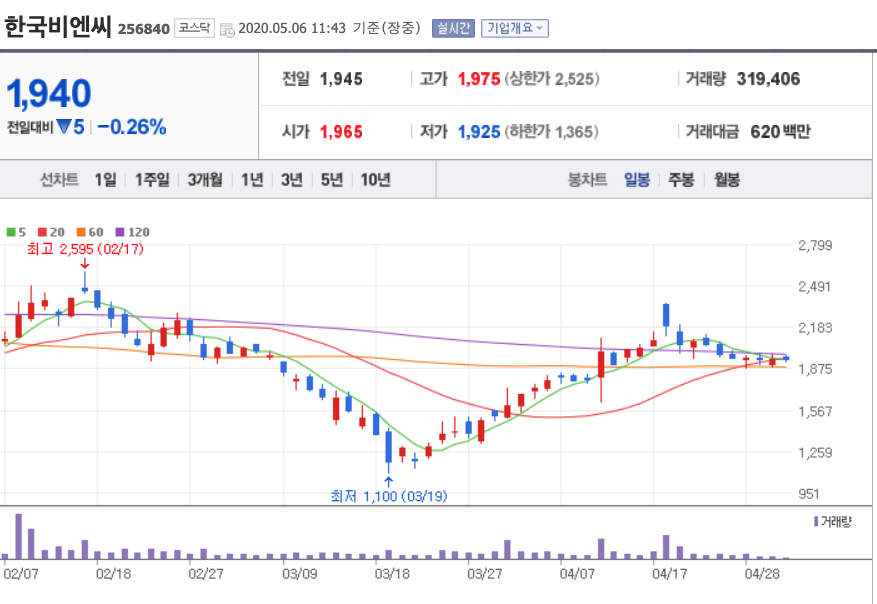Viewport: 877px width, 604px height.
Task: Select the 10년 line chart tab
Action: tap(375, 180)
